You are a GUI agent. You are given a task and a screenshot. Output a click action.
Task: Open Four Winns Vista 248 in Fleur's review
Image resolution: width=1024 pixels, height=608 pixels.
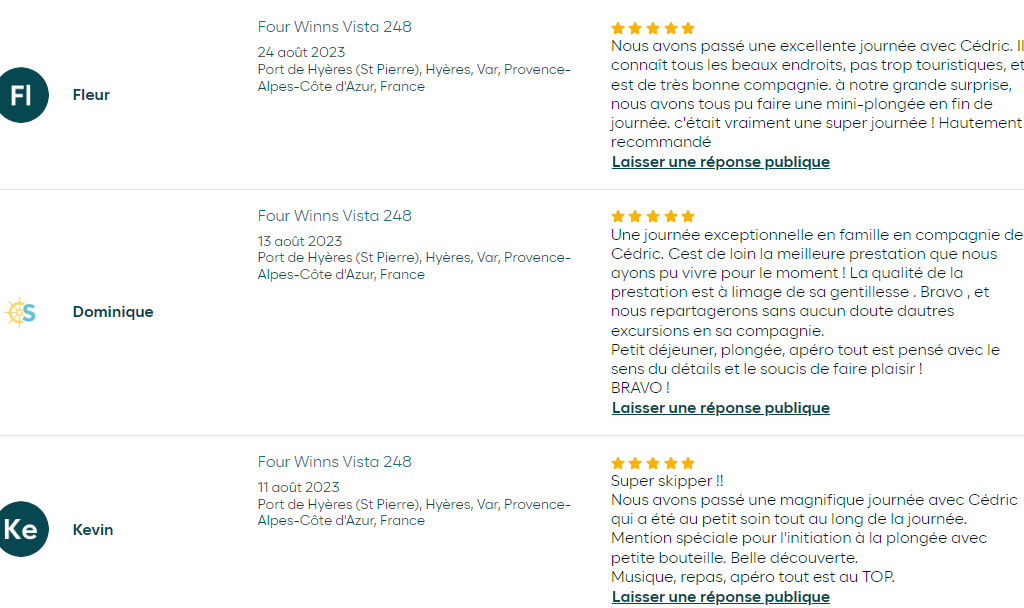(334, 27)
